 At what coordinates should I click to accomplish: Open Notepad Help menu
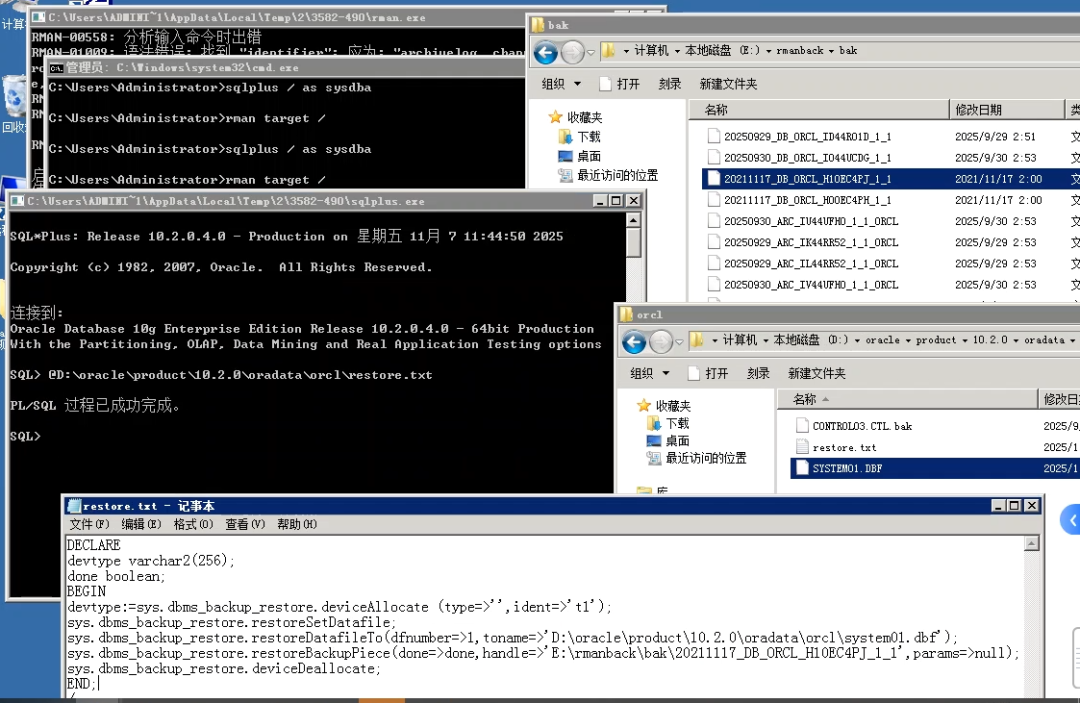click(297, 524)
